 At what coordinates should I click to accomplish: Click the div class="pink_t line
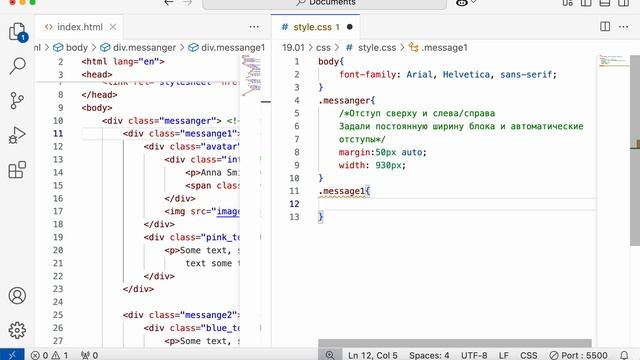click(x=192, y=237)
